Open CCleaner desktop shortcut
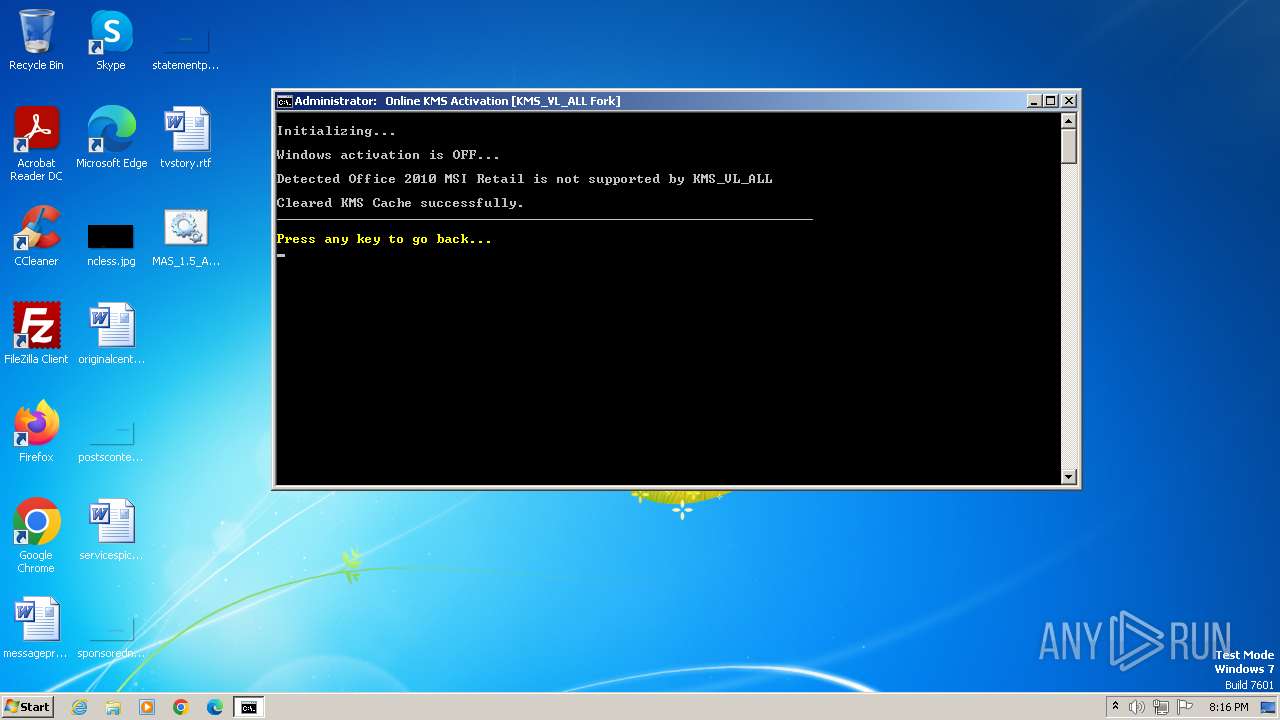Viewport: 1280px width, 720px height. (36, 235)
